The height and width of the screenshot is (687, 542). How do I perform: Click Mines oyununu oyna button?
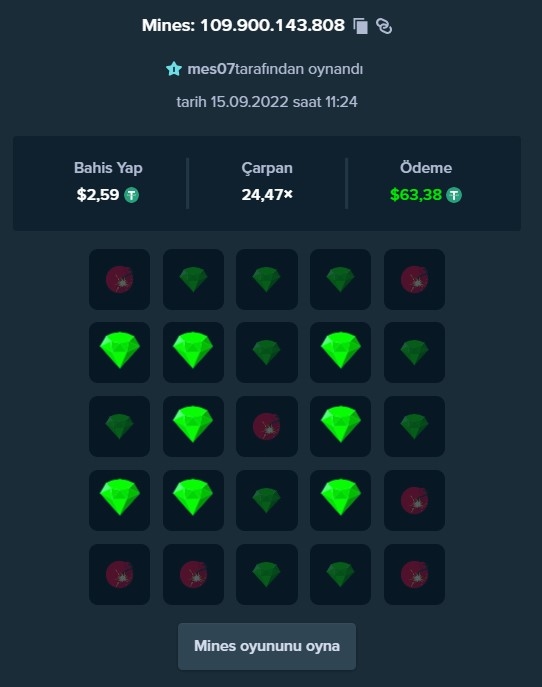pyautogui.click(x=267, y=646)
